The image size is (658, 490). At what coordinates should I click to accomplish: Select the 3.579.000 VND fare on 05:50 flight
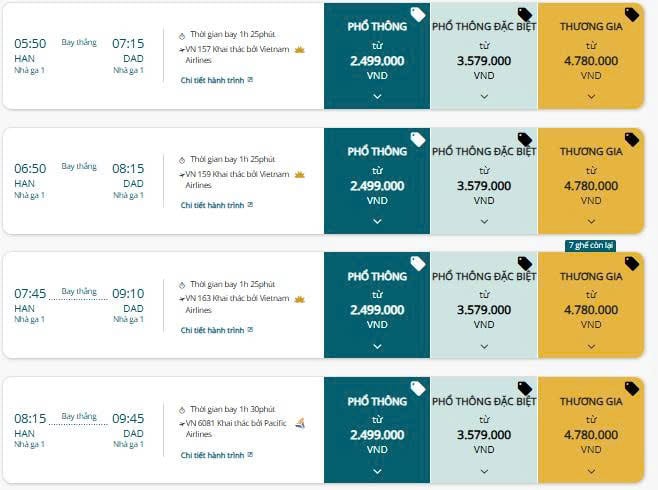point(484,60)
